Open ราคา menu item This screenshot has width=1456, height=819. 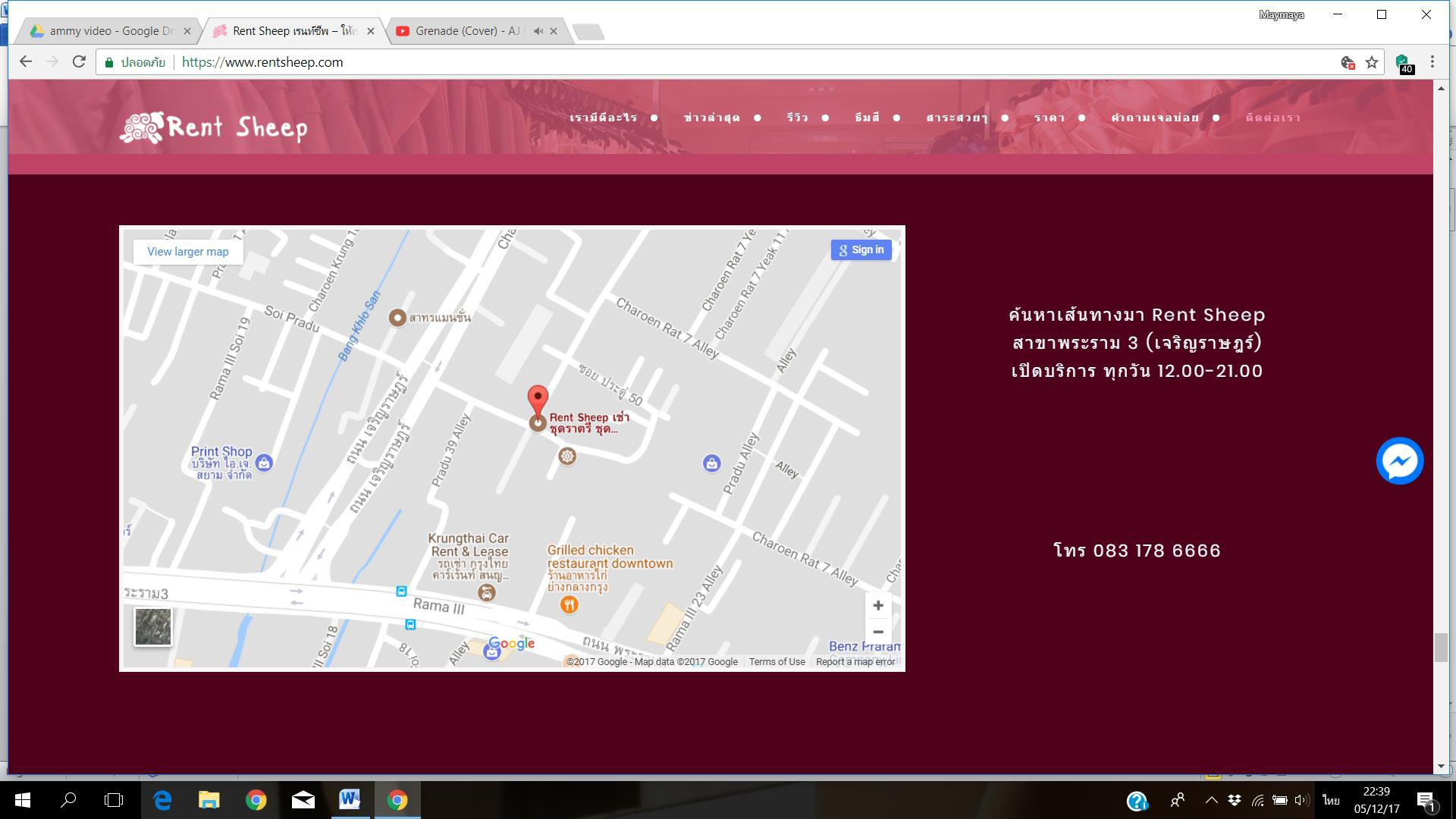point(1050,118)
